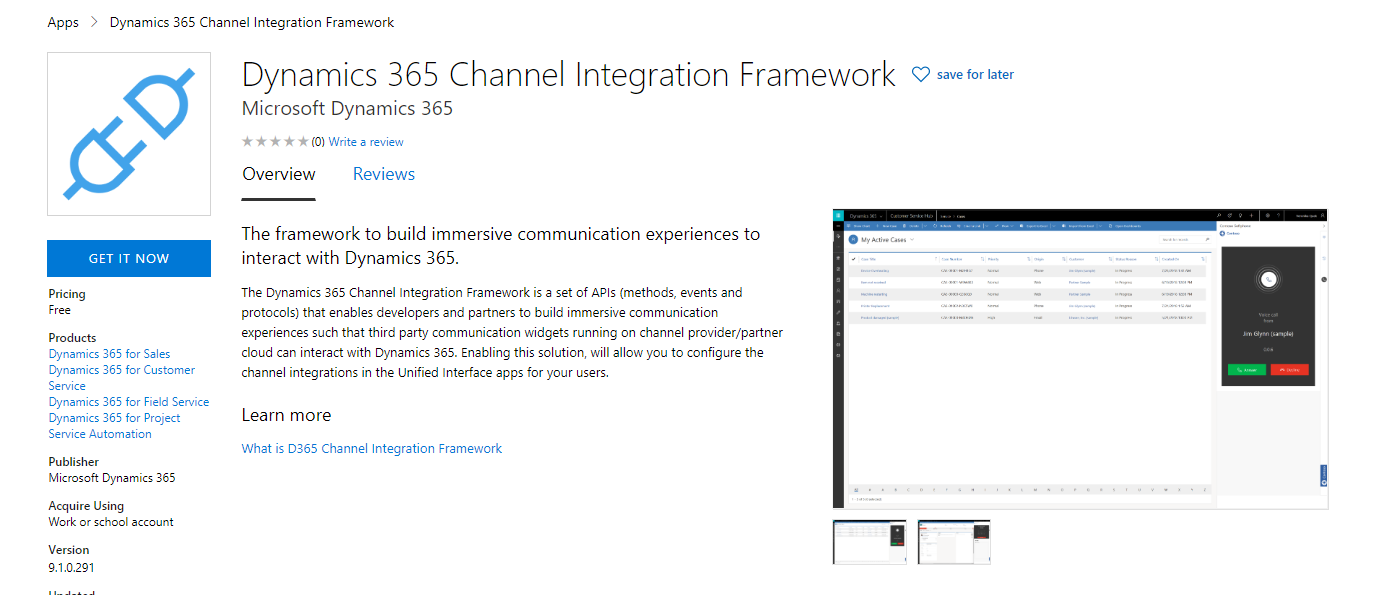Click the Learn more heading

(286, 415)
